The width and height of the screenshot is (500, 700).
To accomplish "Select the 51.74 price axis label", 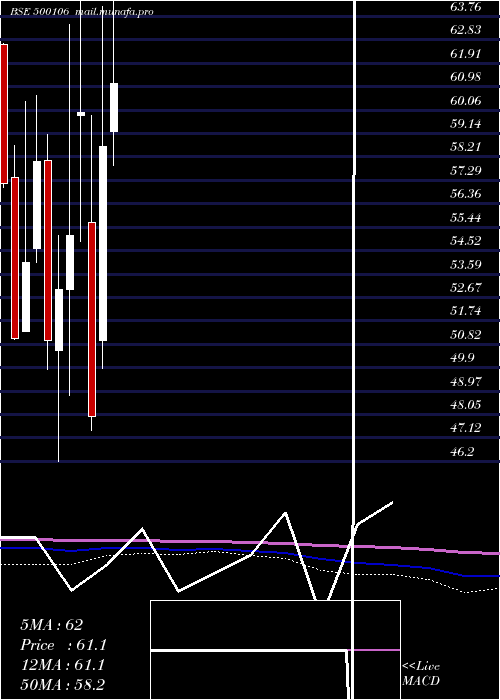I will (466, 311).
